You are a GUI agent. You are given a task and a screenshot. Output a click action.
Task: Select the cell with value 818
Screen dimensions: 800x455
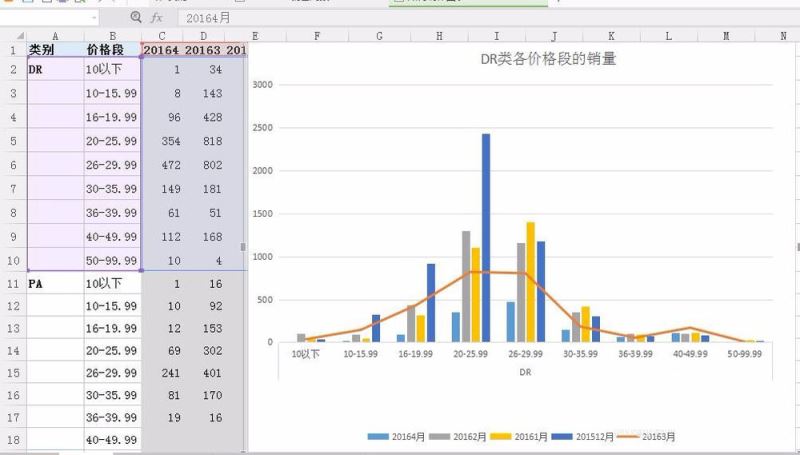[x=209, y=141]
